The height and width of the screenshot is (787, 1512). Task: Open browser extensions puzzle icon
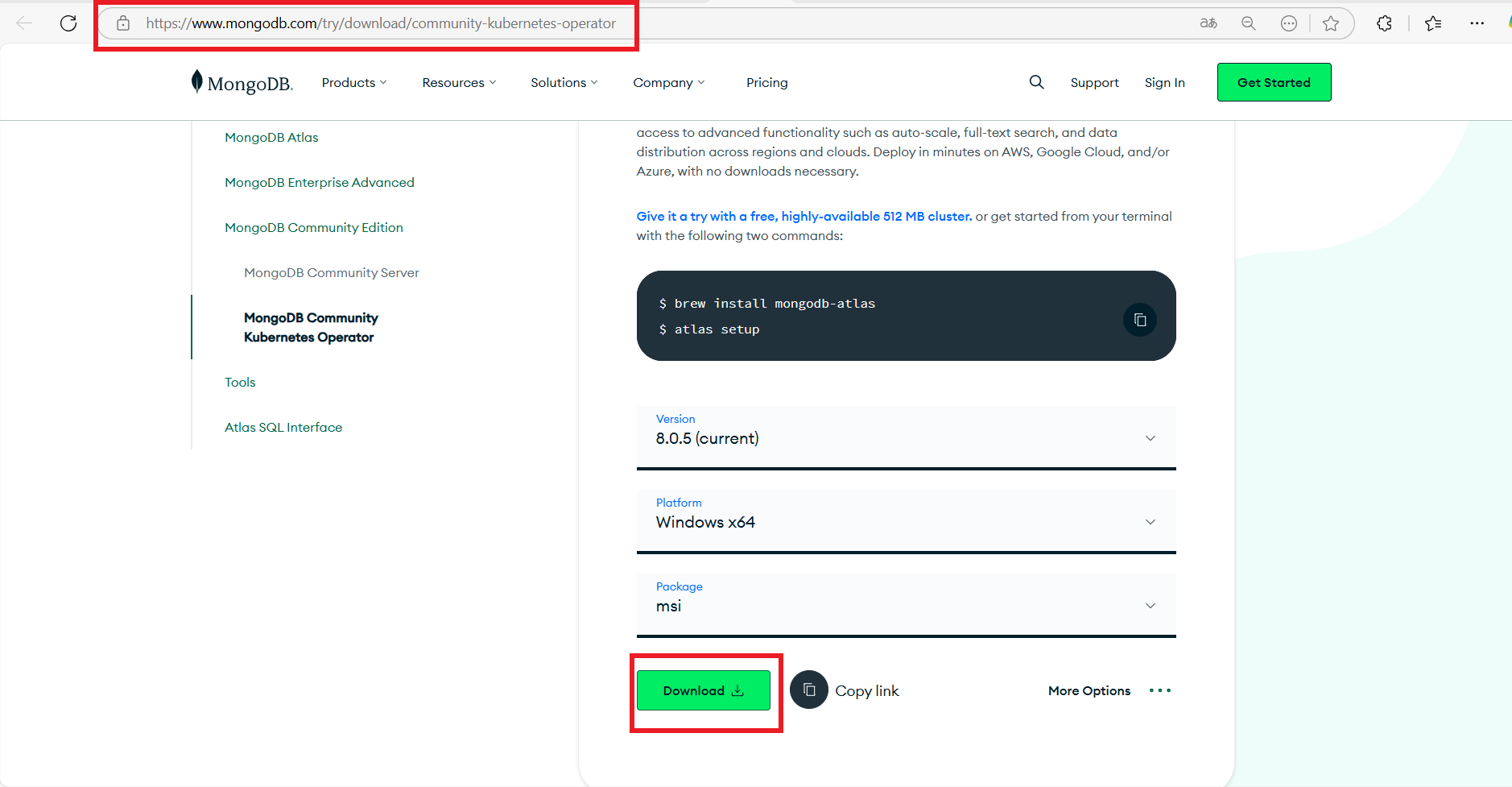coord(1384,23)
